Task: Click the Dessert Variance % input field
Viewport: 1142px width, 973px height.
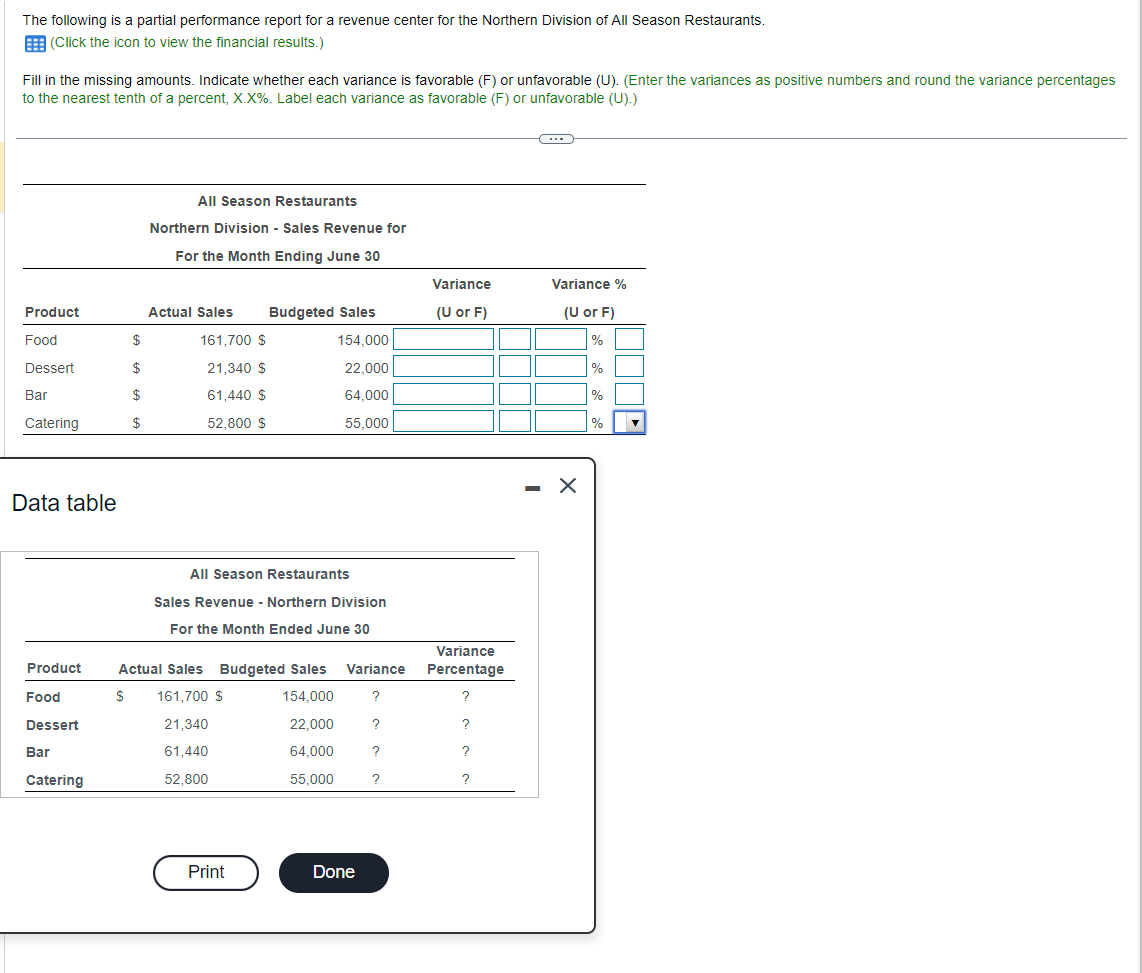Action: pos(563,366)
